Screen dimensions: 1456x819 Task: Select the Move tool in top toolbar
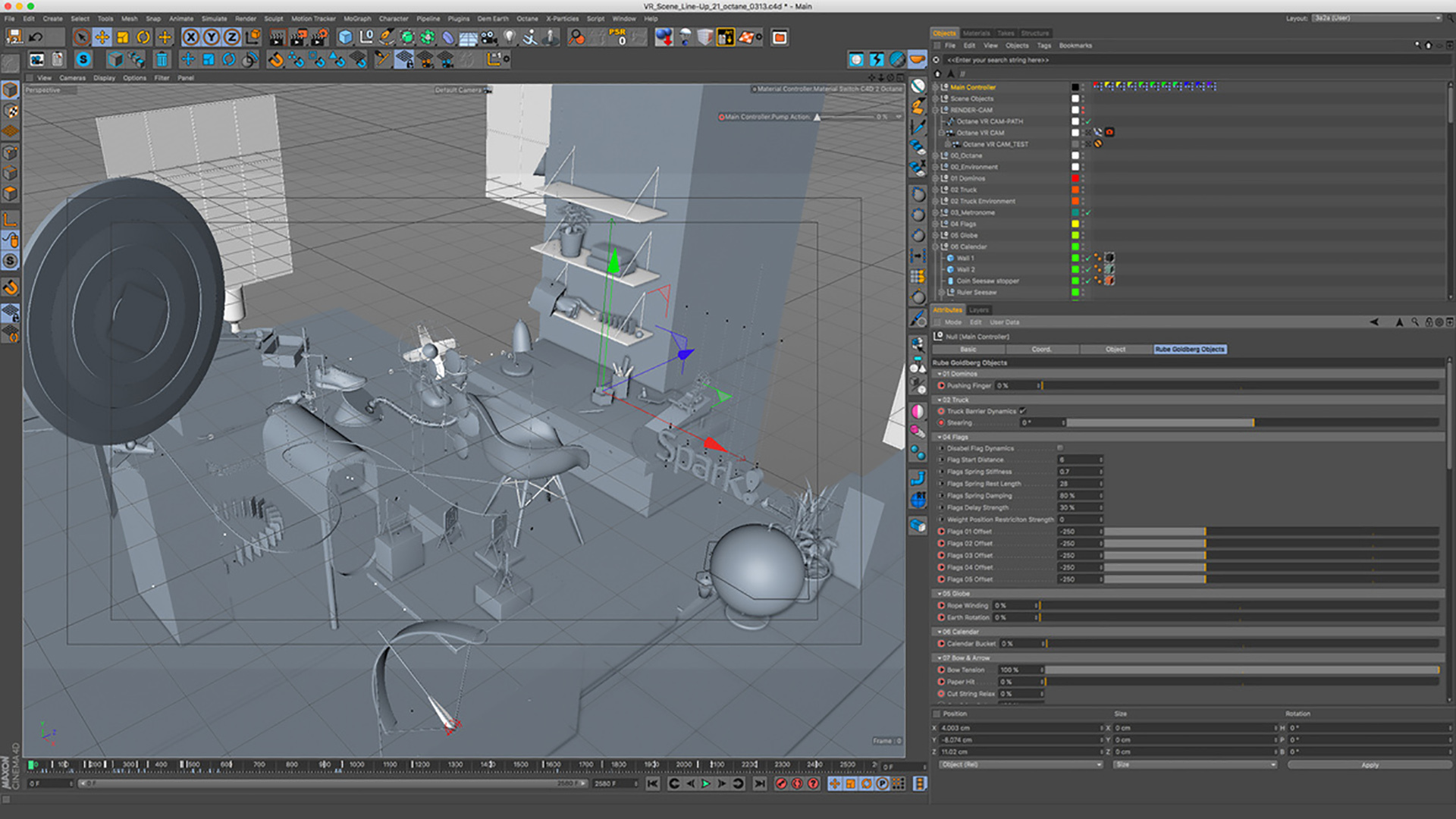pyautogui.click(x=102, y=37)
